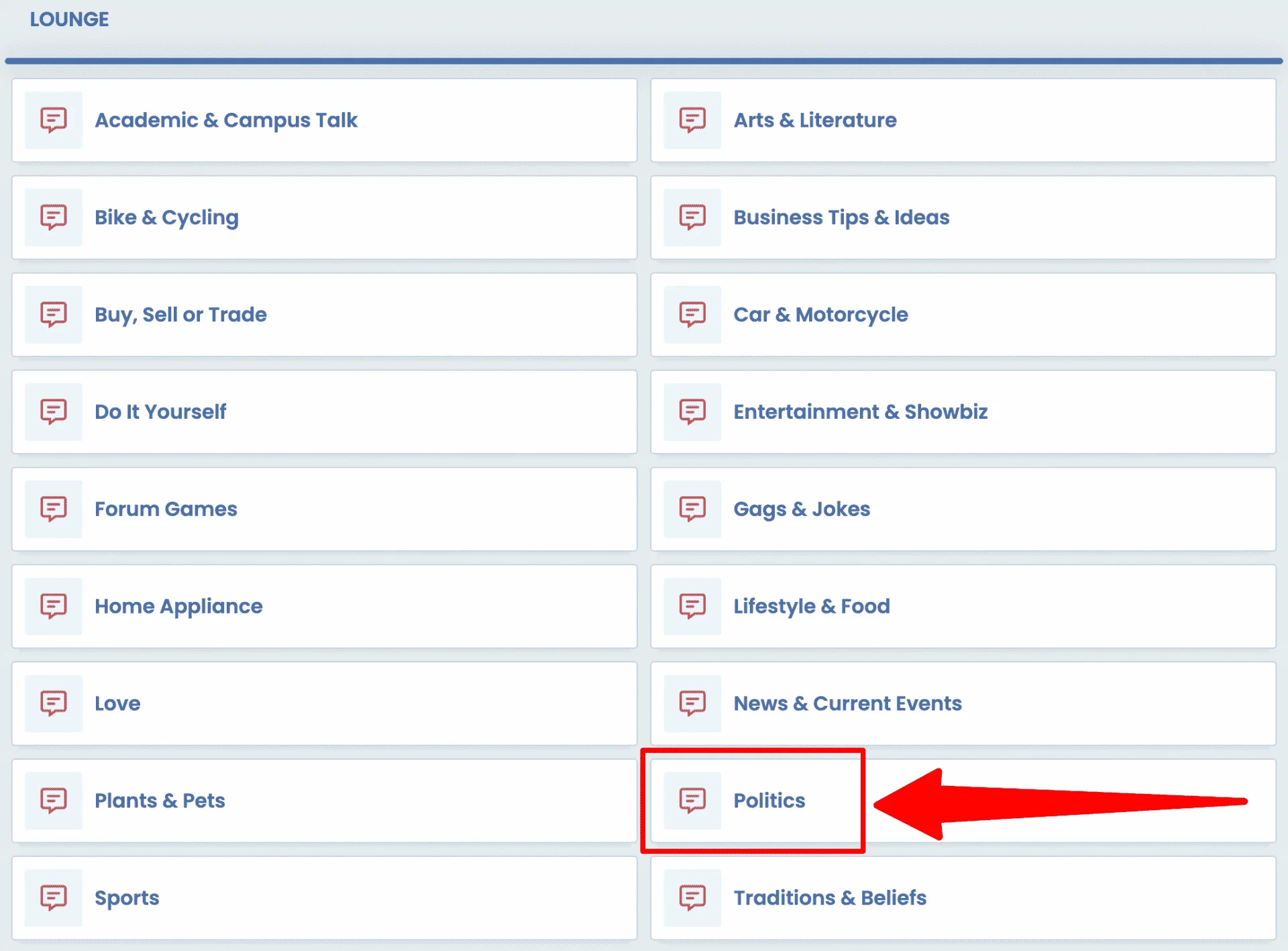The image size is (1288, 951).
Task: Click the chat icon beside Plants & Pets
Action: (x=54, y=801)
